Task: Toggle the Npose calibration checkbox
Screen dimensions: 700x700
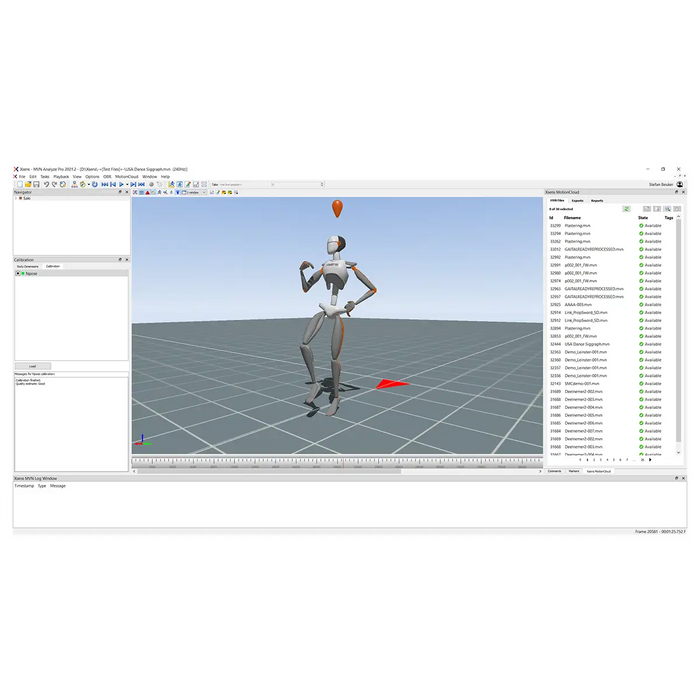Action: [x=19, y=273]
